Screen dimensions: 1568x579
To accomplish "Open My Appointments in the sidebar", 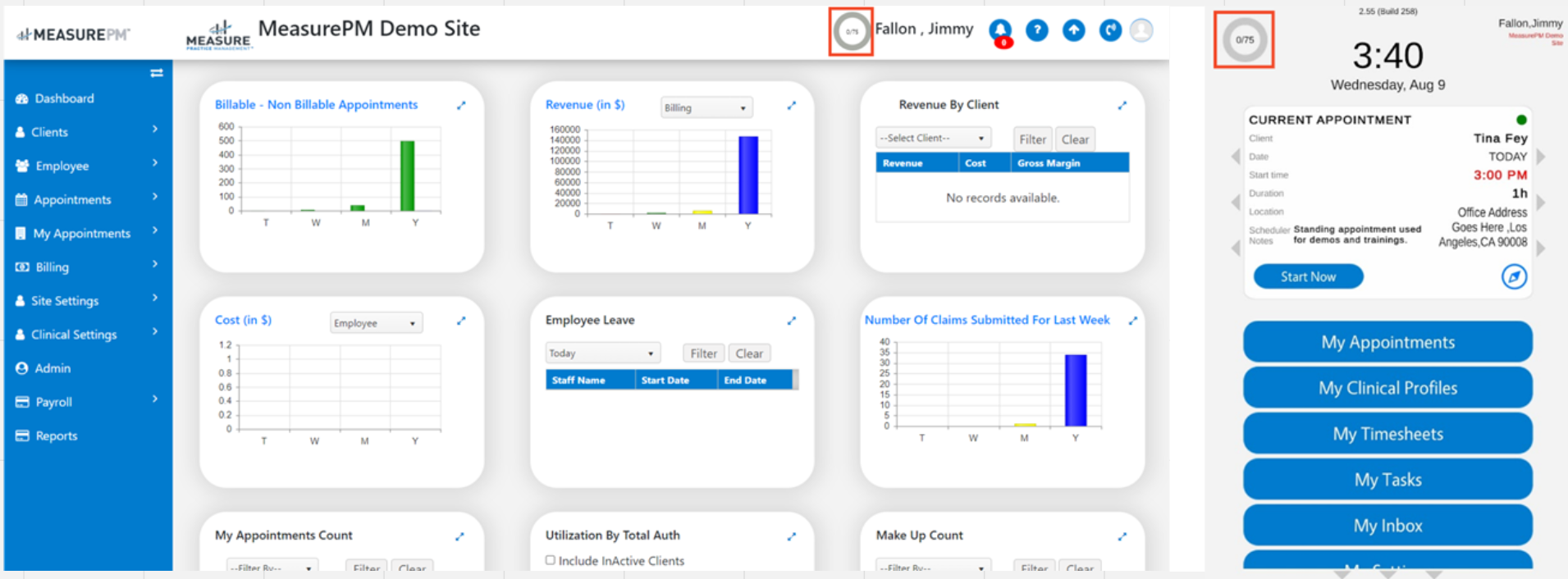I will click(x=81, y=234).
